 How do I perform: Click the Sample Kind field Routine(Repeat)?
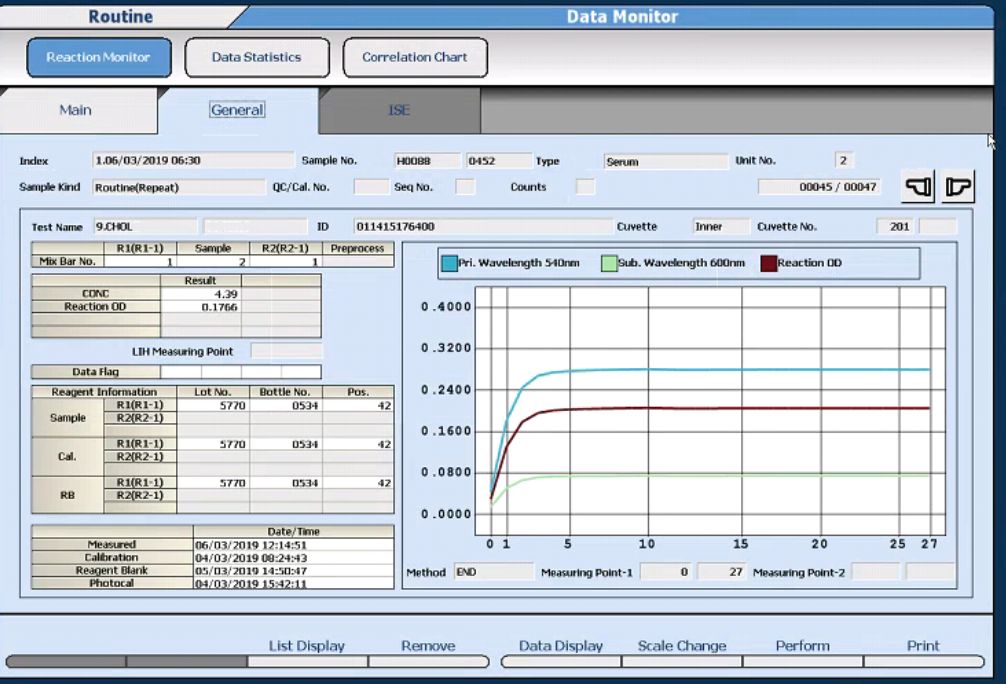(178, 187)
